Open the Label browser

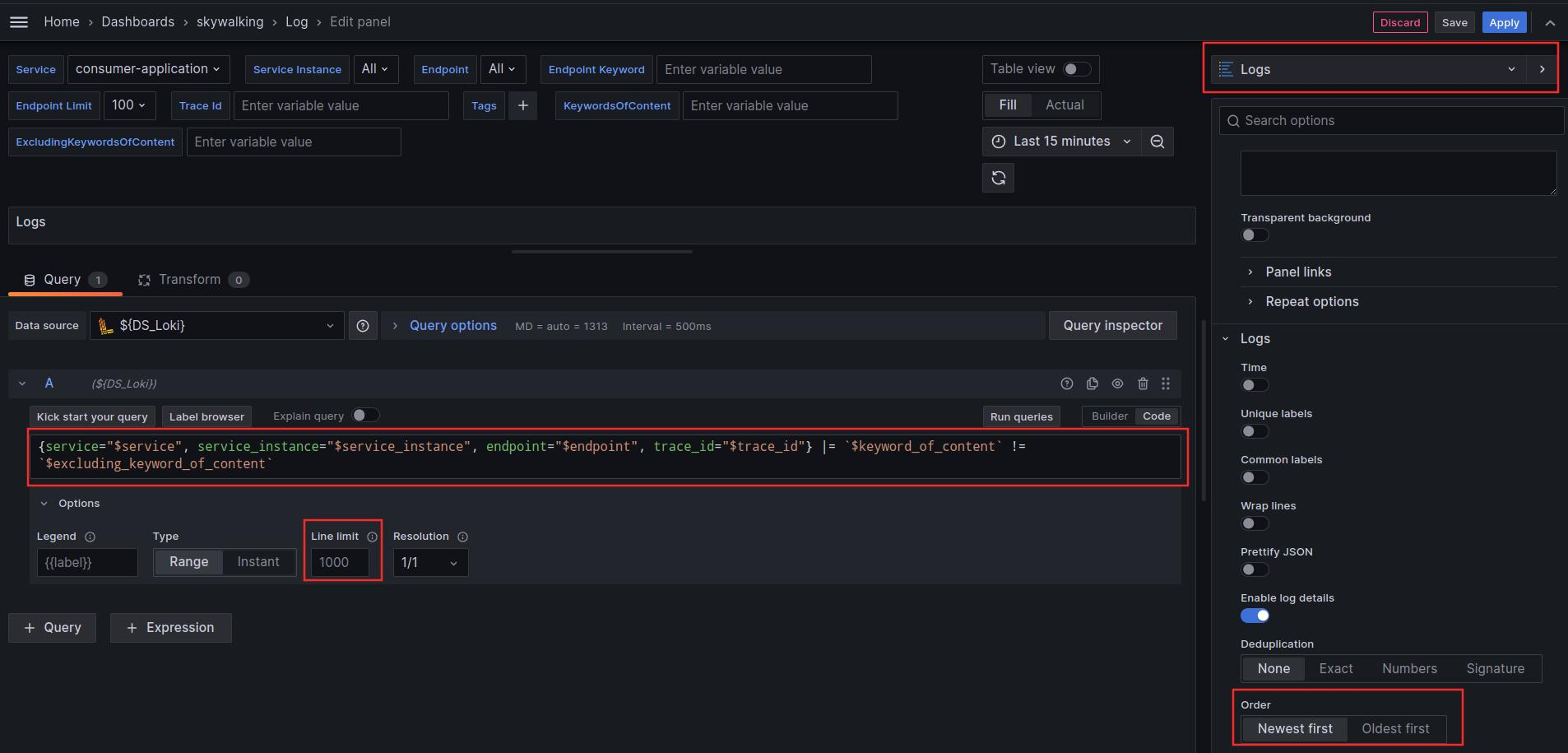point(206,416)
